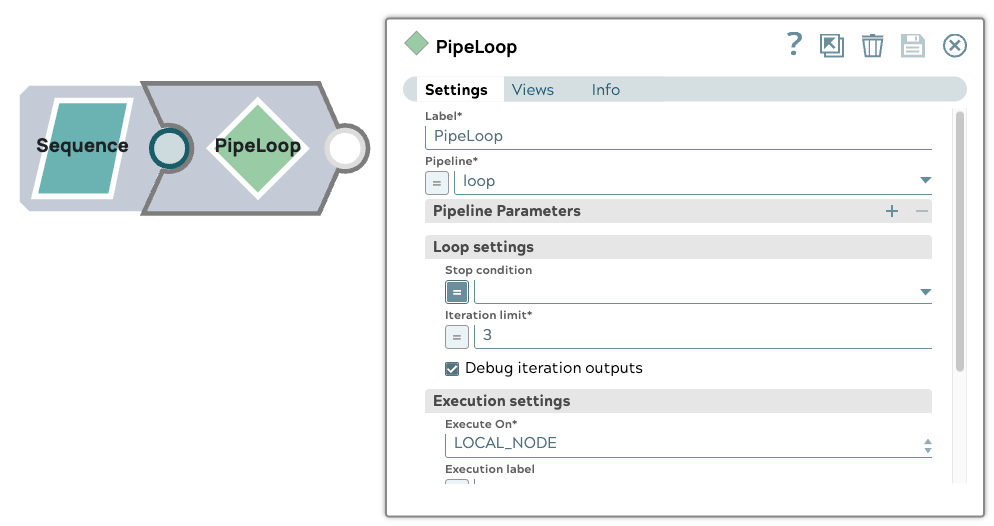The width and height of the screenshot is (994, 526).
Task: Delete snap using the trash icon
Action: (872, 45)
